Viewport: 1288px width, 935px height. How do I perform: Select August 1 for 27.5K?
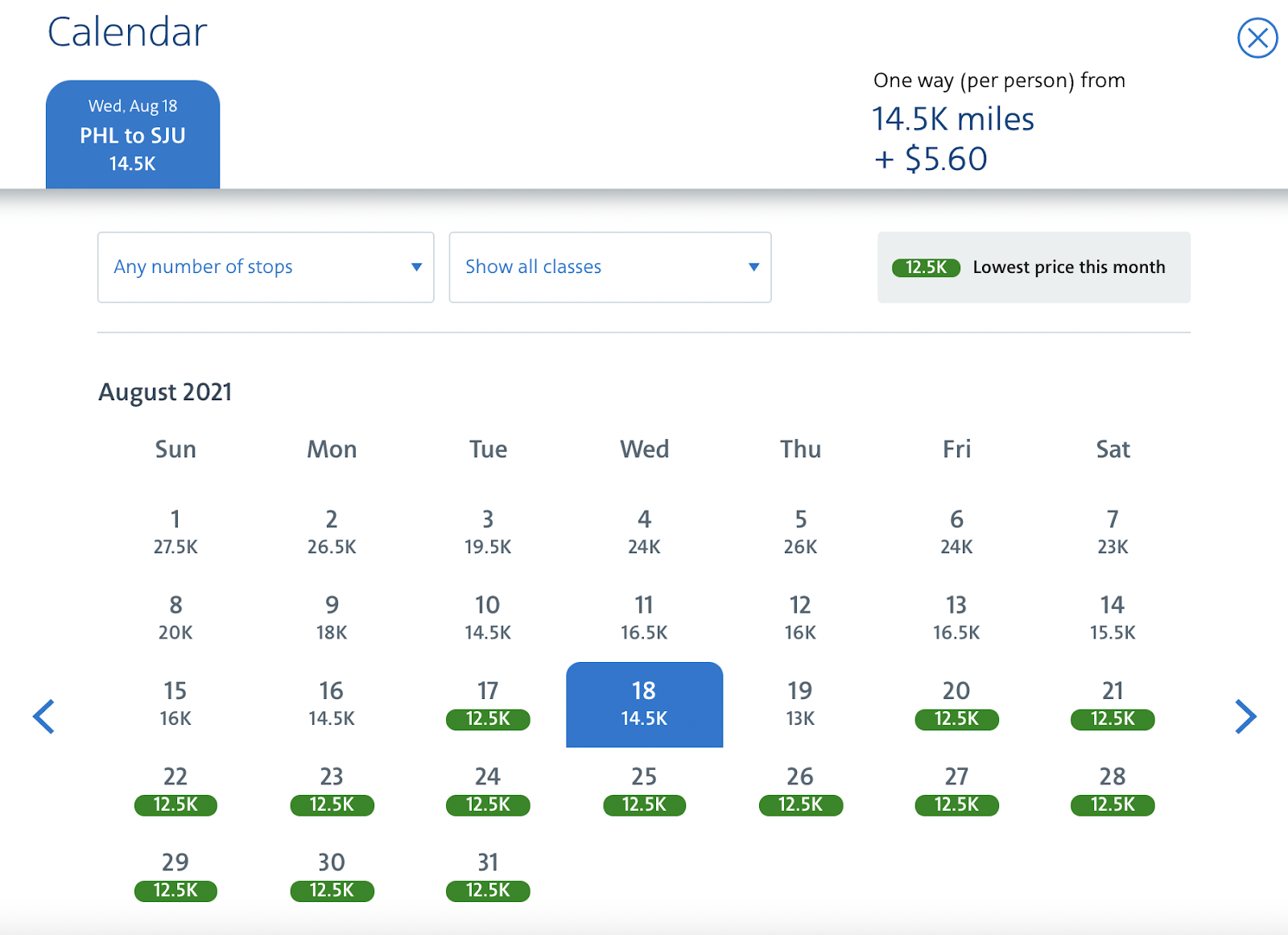[175, 532]
